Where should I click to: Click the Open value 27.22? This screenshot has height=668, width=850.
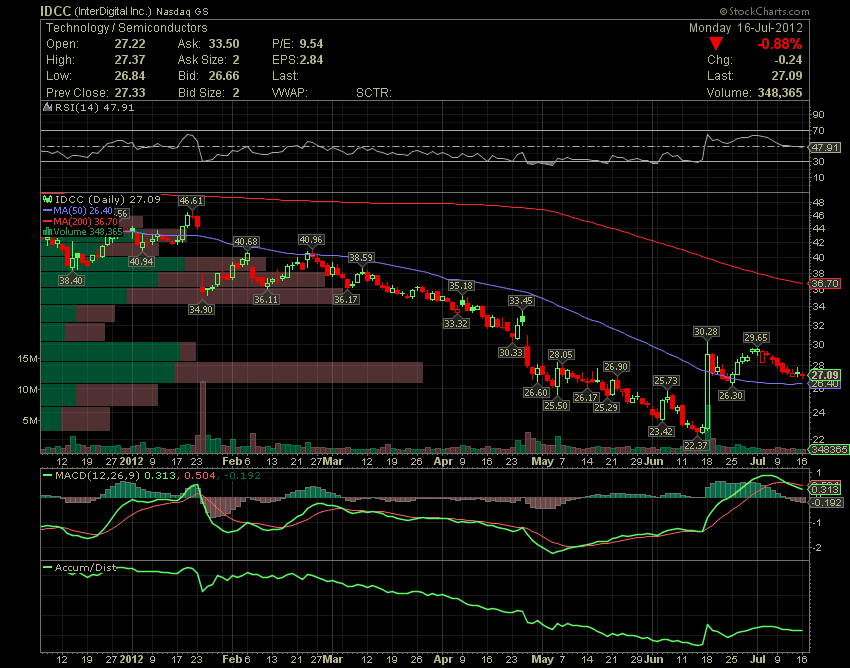coord(130,44)
